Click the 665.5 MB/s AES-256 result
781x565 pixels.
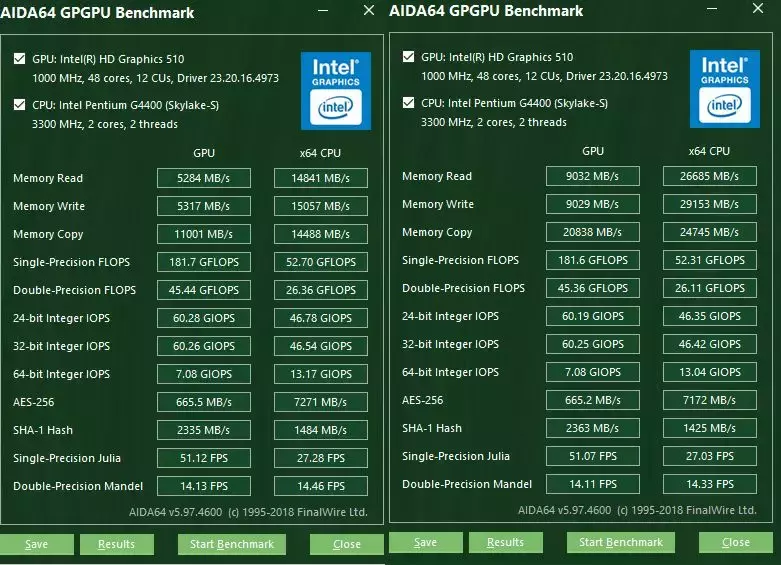204,402
